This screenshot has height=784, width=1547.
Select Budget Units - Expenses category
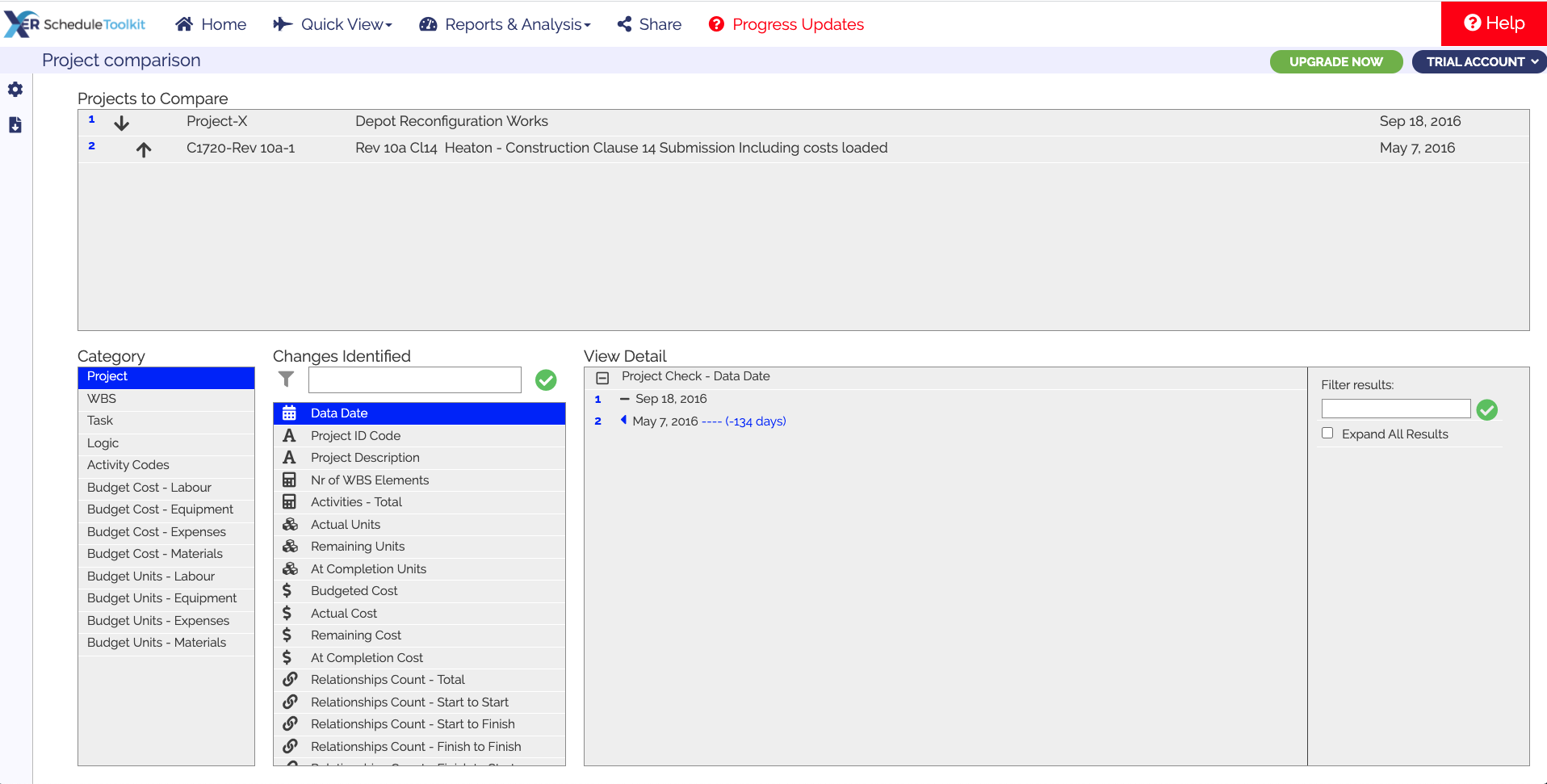pyautogui.click(x=166, y=621)
